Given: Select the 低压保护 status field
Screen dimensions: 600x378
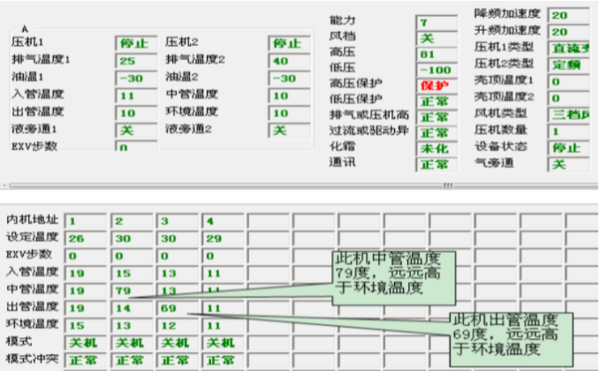Looking at the screenshot, I should [x=437, y=101].
